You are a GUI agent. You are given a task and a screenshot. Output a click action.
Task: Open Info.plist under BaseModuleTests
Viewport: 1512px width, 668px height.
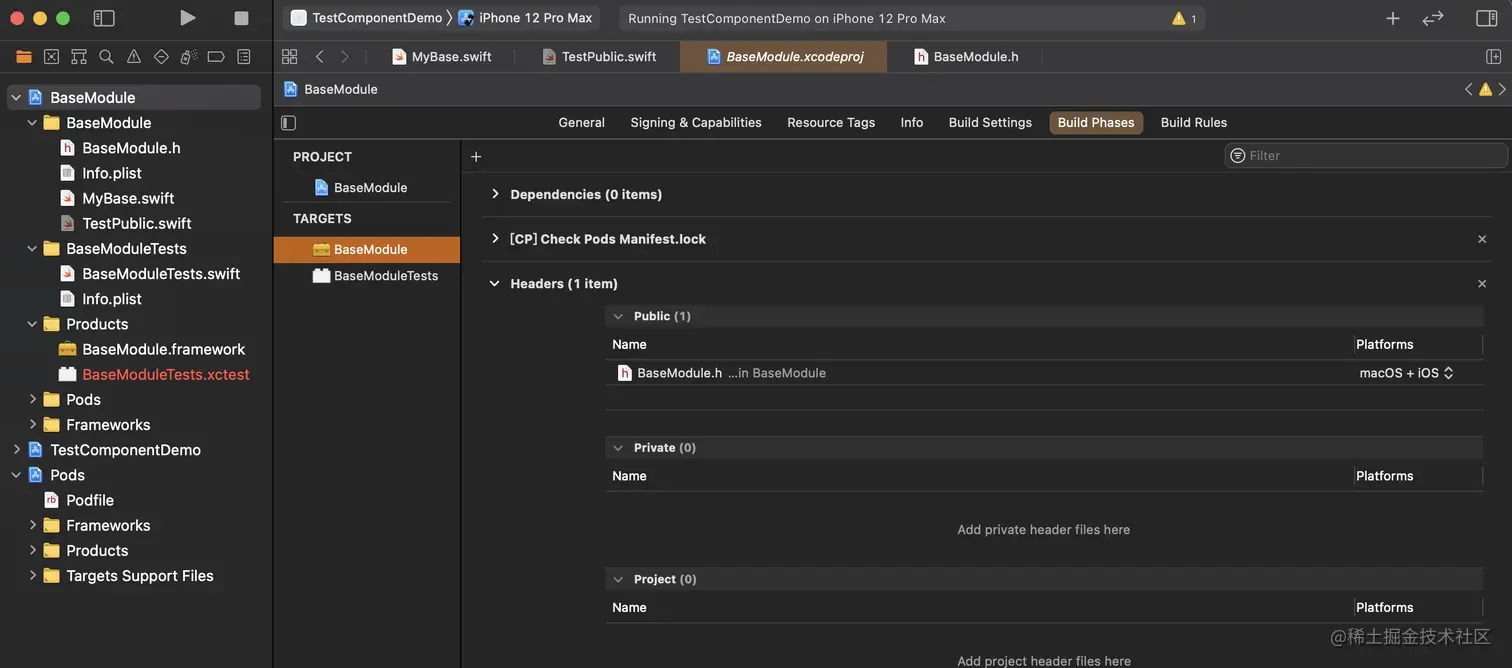tap(111, 299)
